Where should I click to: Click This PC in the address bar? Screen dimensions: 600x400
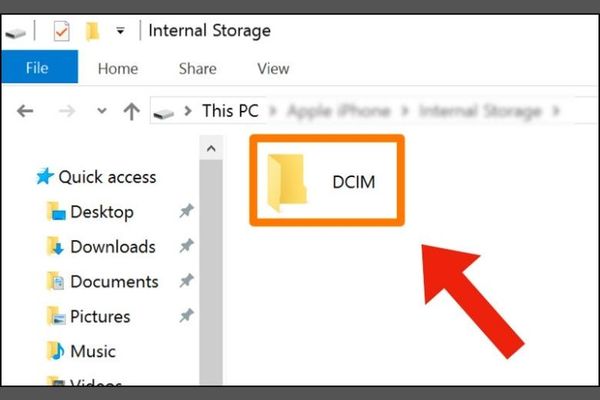click(230, 111)
